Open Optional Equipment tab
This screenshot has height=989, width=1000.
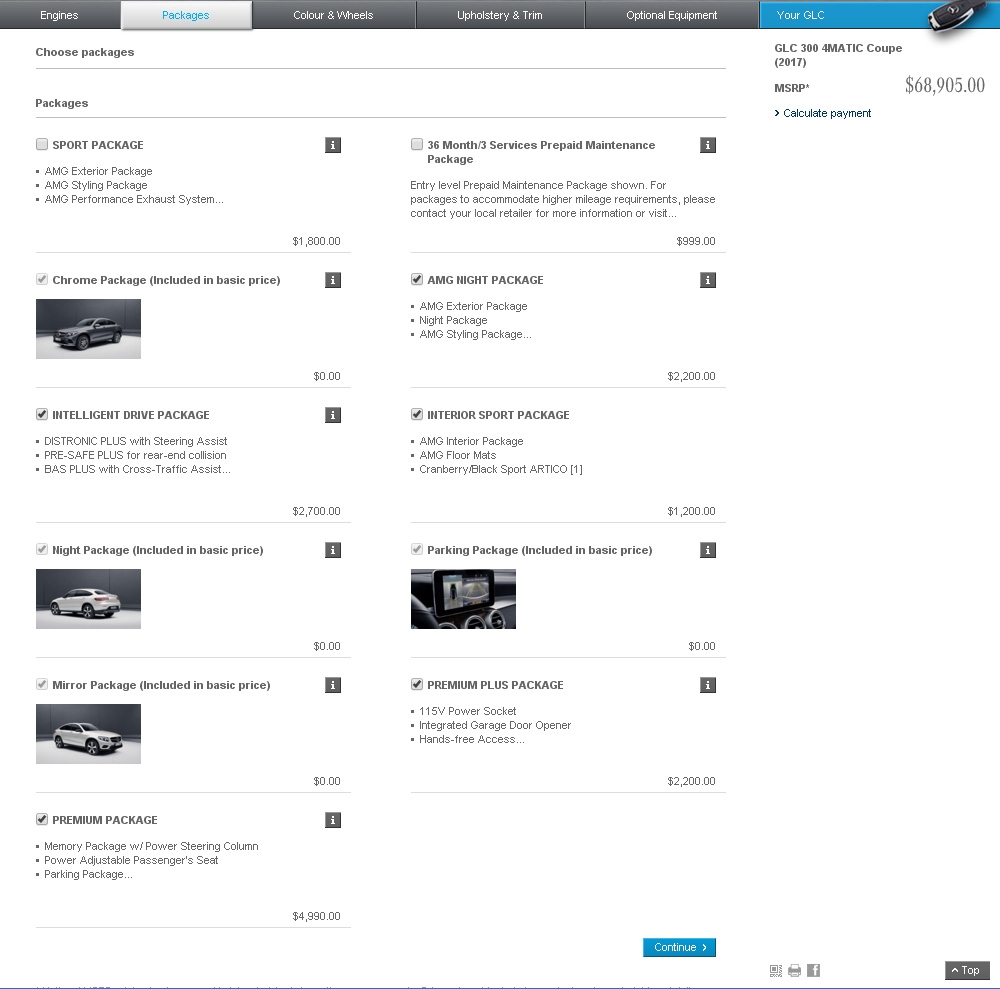coord(672,15)
